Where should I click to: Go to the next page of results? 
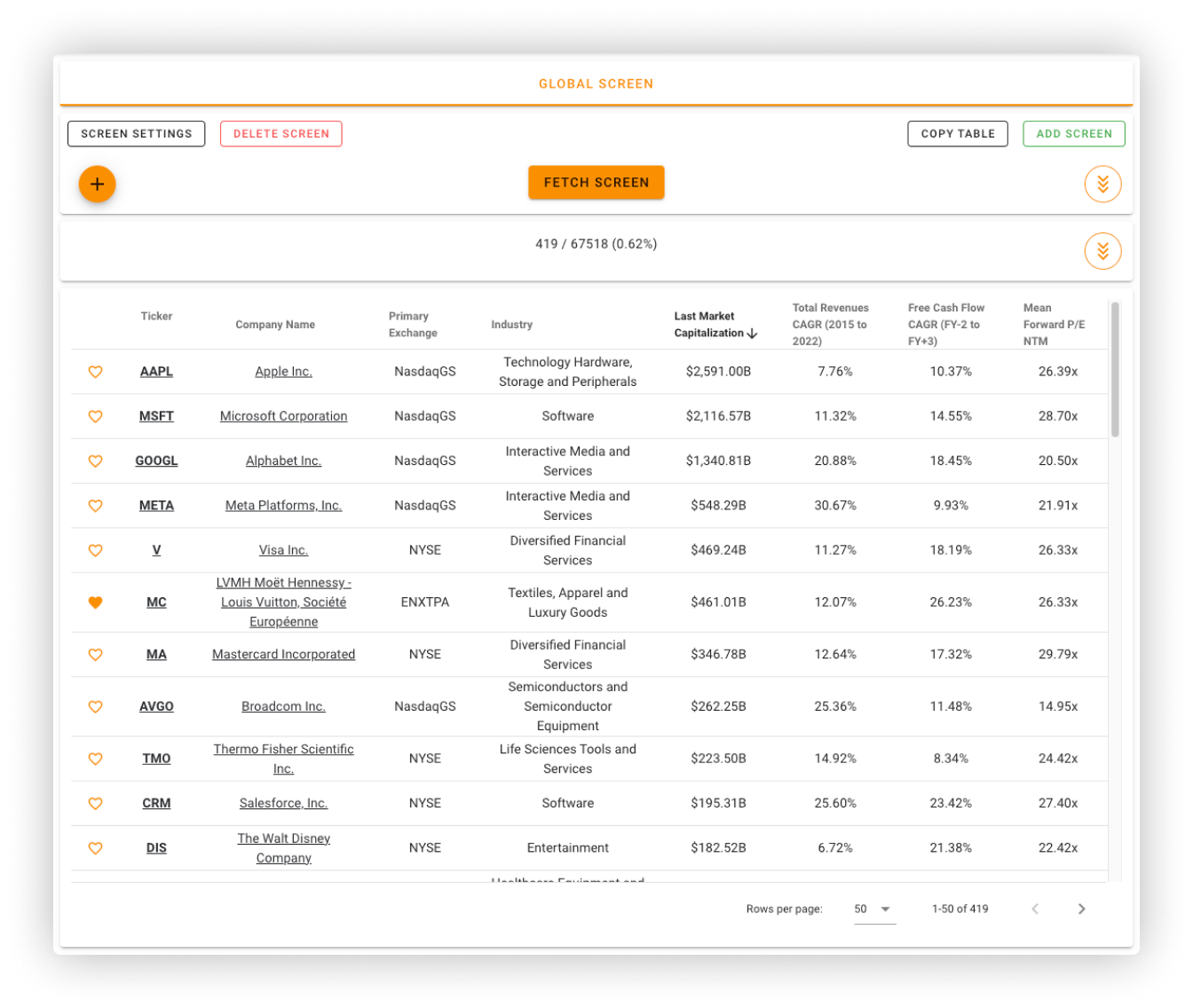click(x=1081, y=909)
